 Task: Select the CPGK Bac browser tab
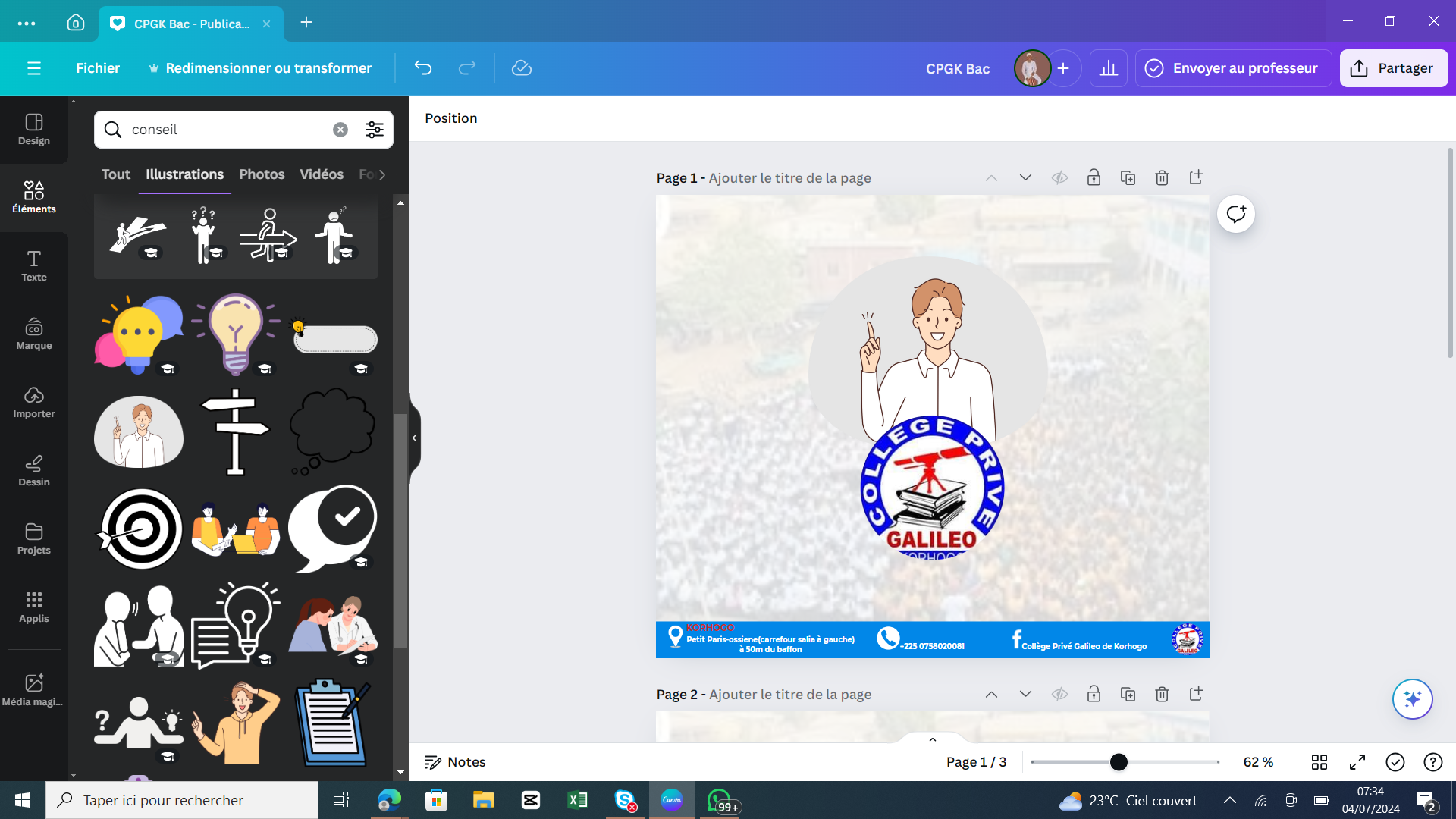190,24
